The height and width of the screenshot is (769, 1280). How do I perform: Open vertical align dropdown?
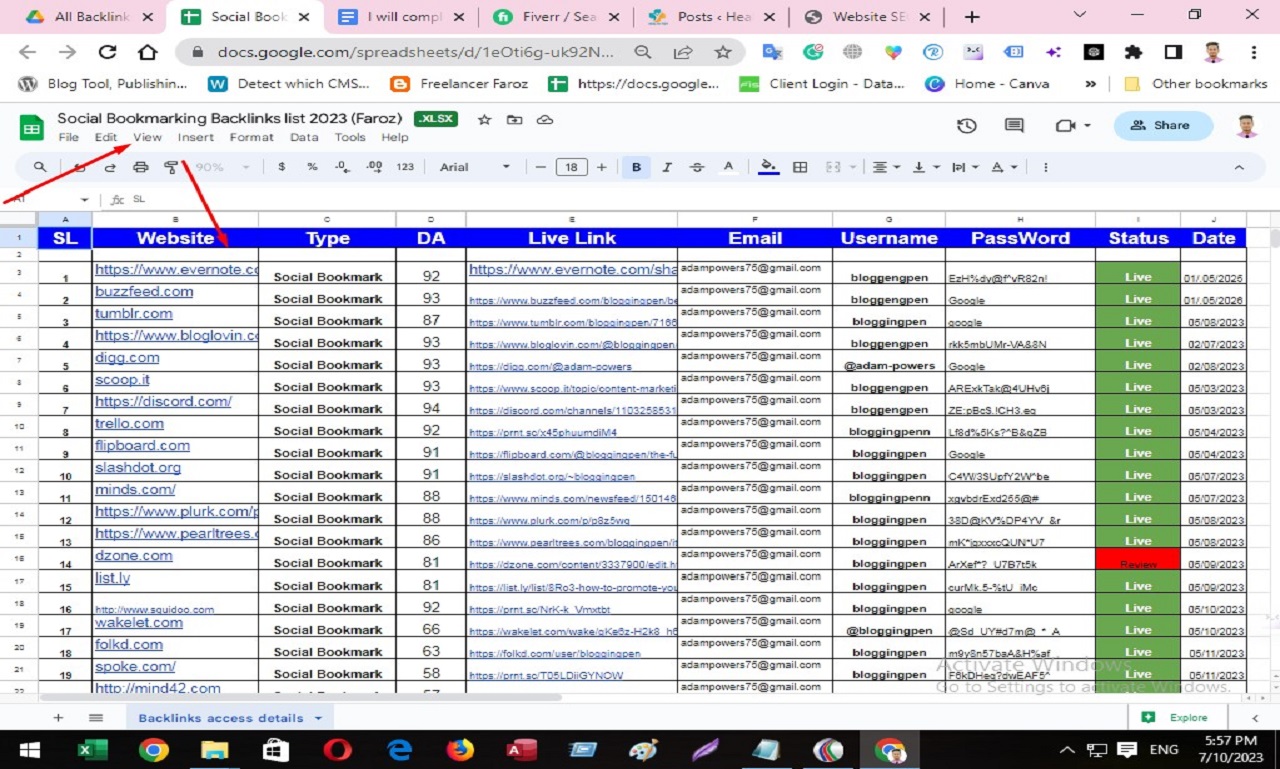[x=924, y=167]
